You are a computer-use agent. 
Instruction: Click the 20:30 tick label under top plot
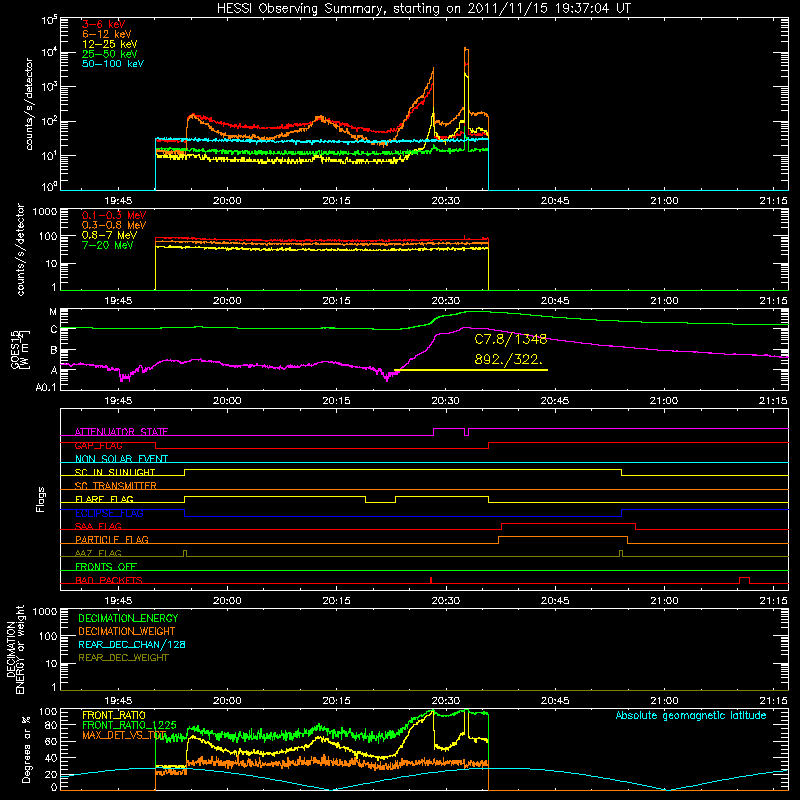[445, 201]
